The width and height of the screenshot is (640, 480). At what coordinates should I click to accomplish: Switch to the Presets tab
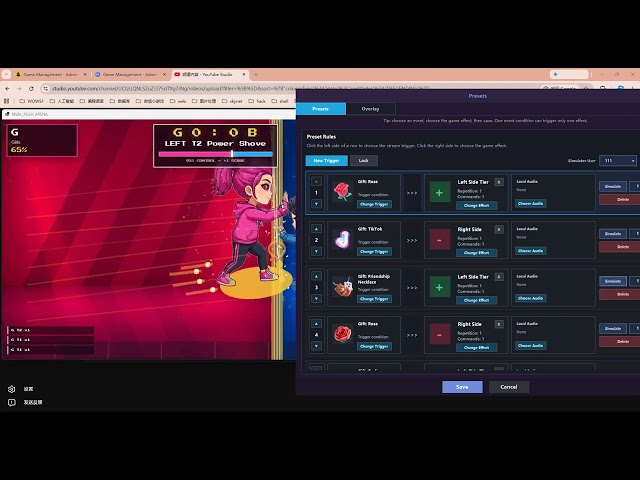point(321,109)
